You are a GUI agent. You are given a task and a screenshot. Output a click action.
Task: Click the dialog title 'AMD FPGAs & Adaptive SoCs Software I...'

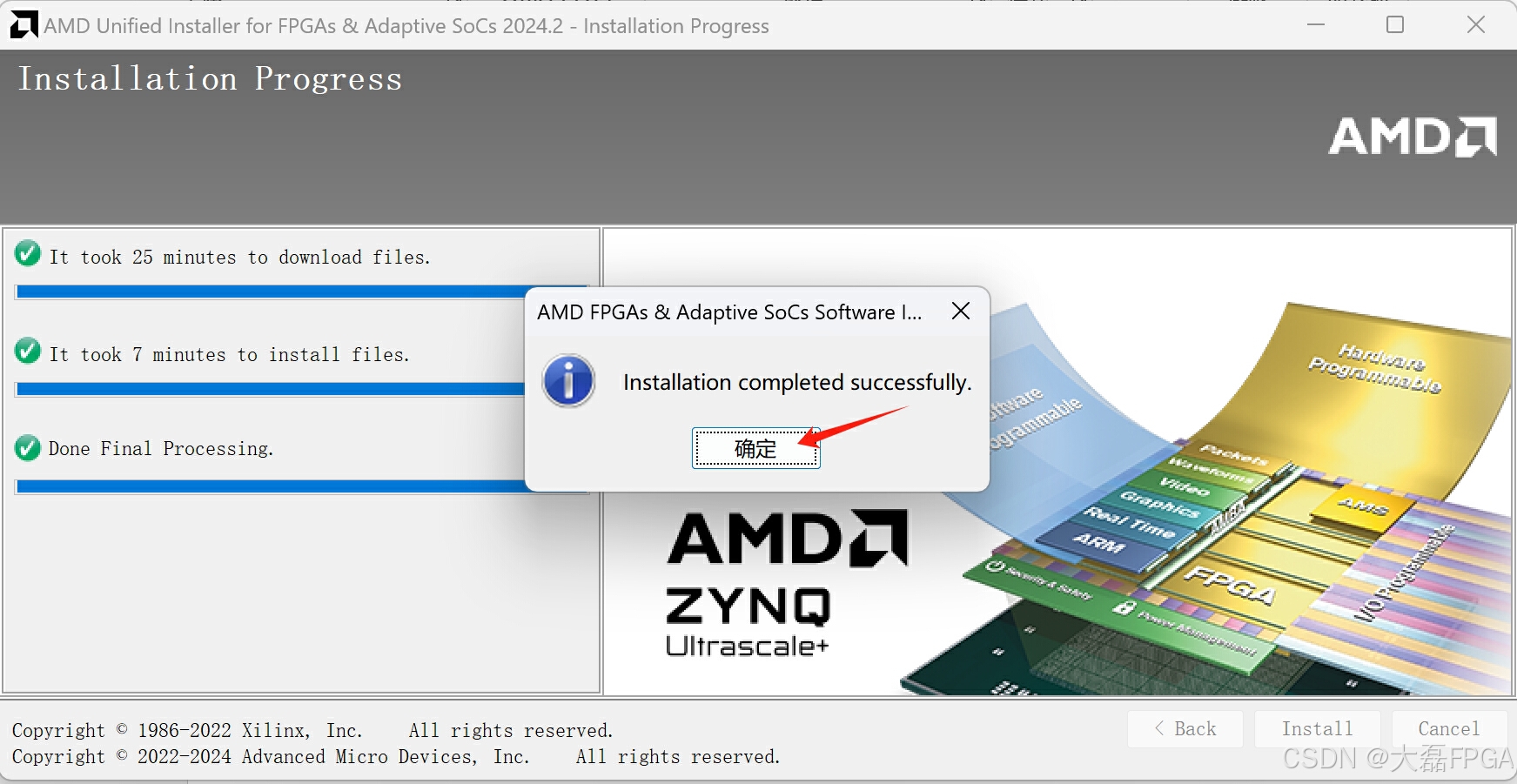tap(729, 312)
